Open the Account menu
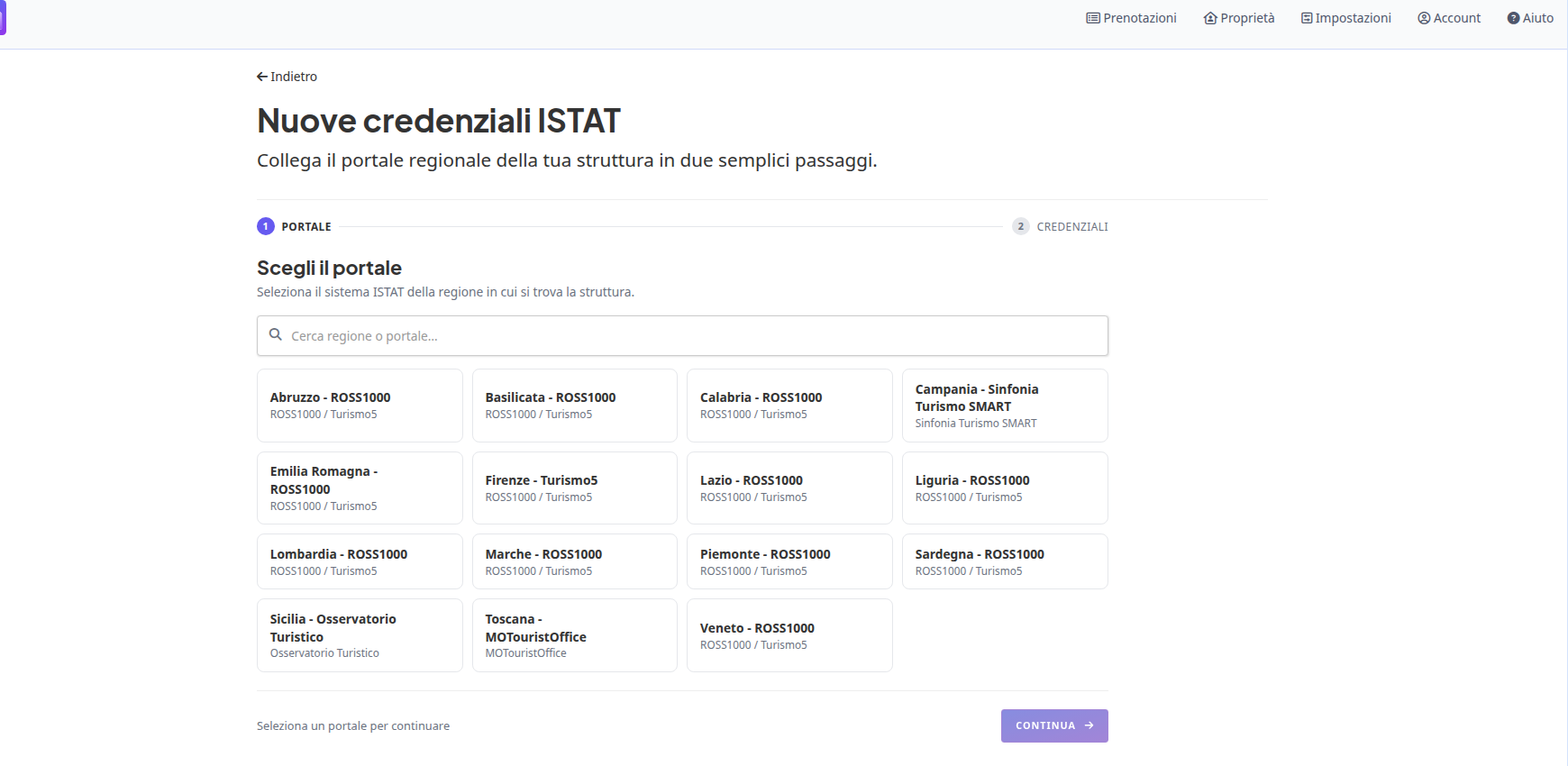Screen dimensions: 1568x766 1449,18
